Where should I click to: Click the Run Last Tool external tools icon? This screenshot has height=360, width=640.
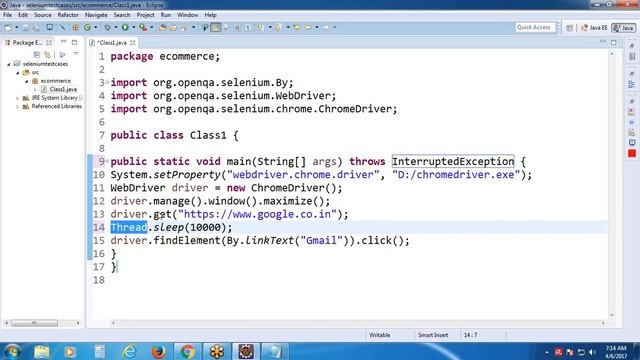[143, 27]
